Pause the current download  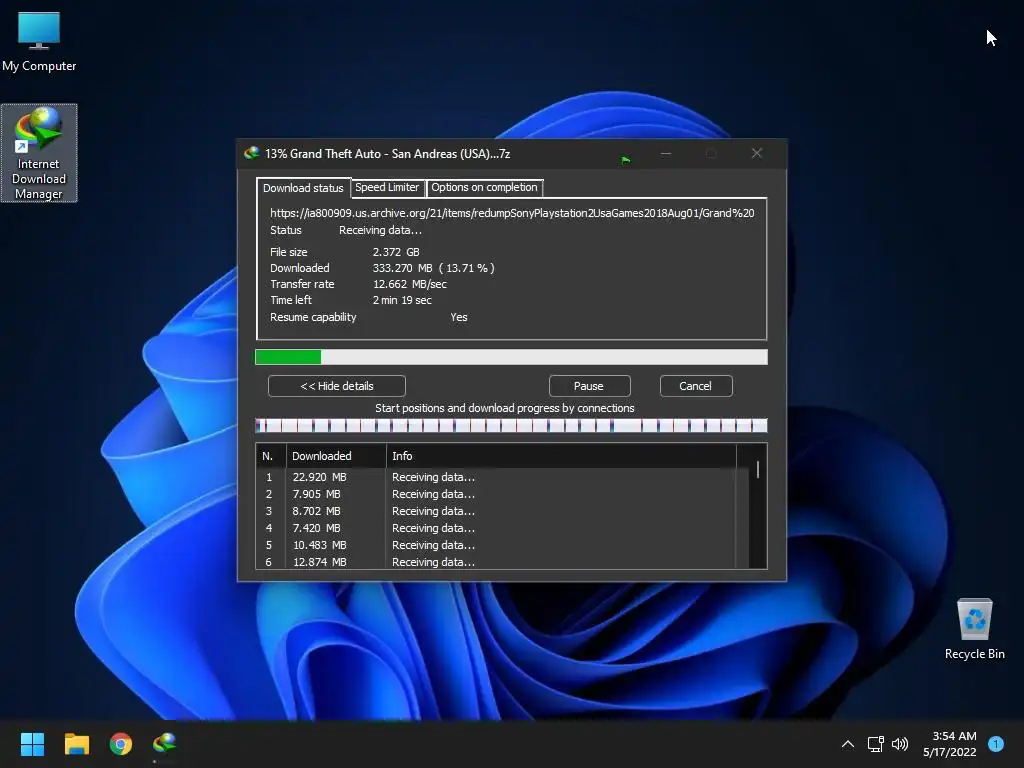[x=589, y=386]
